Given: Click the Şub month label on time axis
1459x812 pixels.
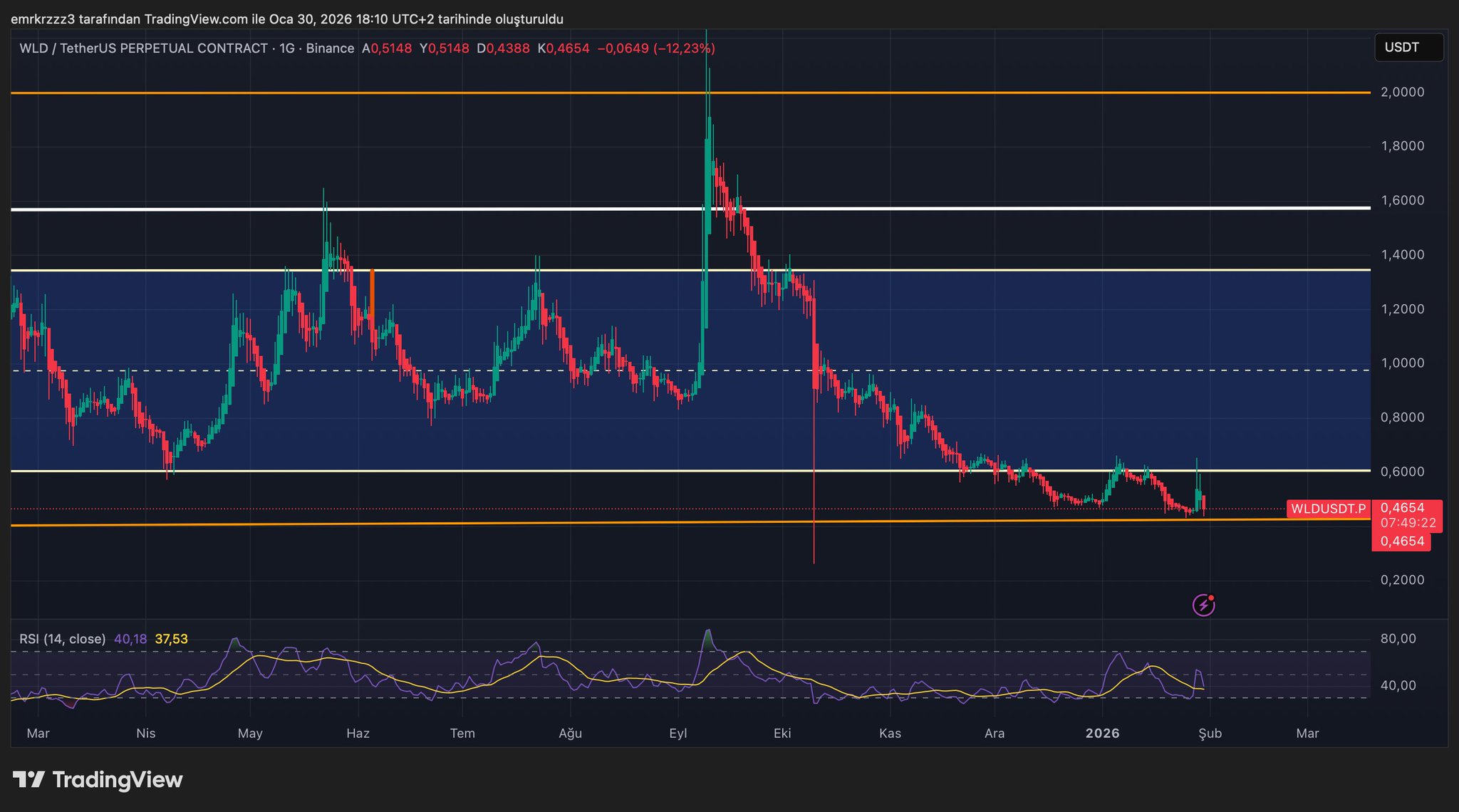Looking at the screenshot, I should click(1210, 733).
